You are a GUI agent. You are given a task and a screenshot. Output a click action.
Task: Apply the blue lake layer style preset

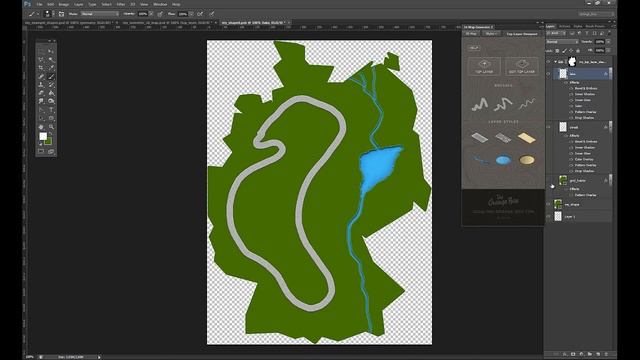[x=503, y=160]
